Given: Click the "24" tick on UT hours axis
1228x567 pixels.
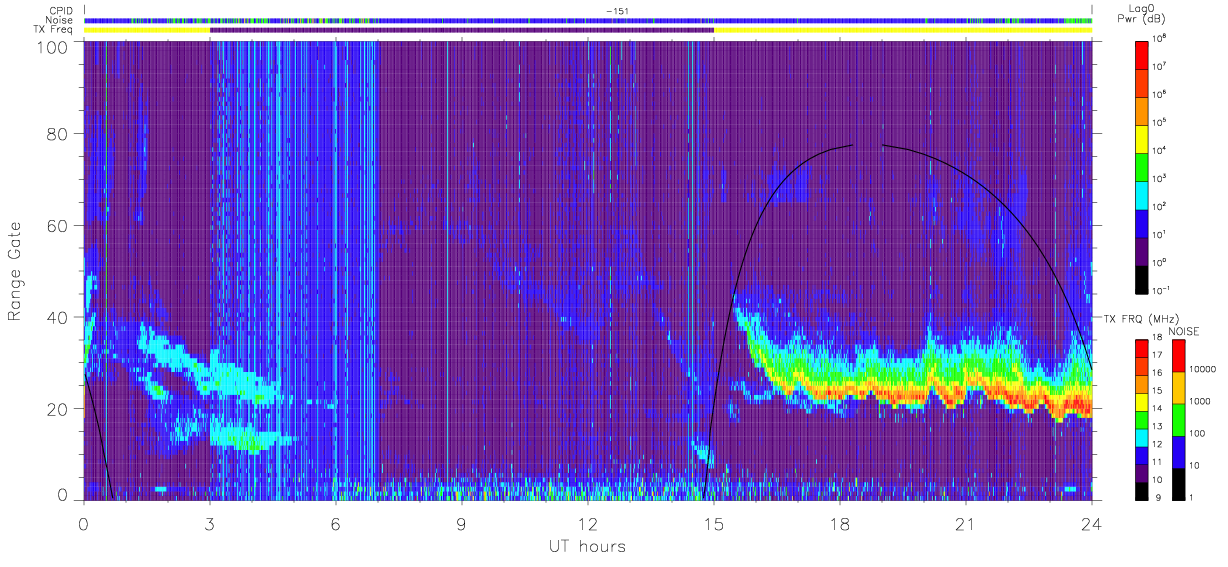Looking at the screenshot, I should point(1091,524).
